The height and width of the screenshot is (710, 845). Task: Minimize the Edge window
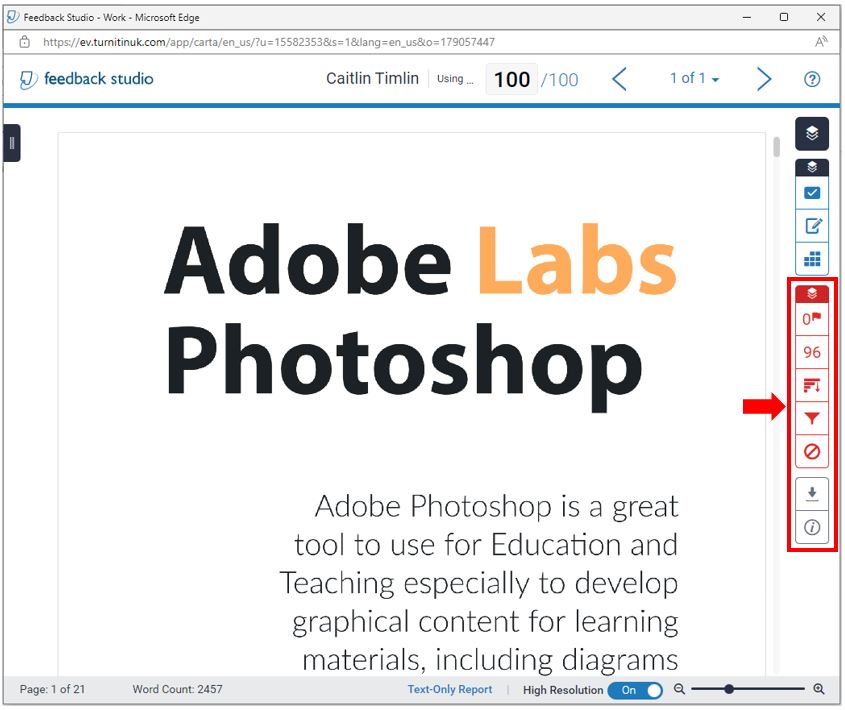pos(746,17)
